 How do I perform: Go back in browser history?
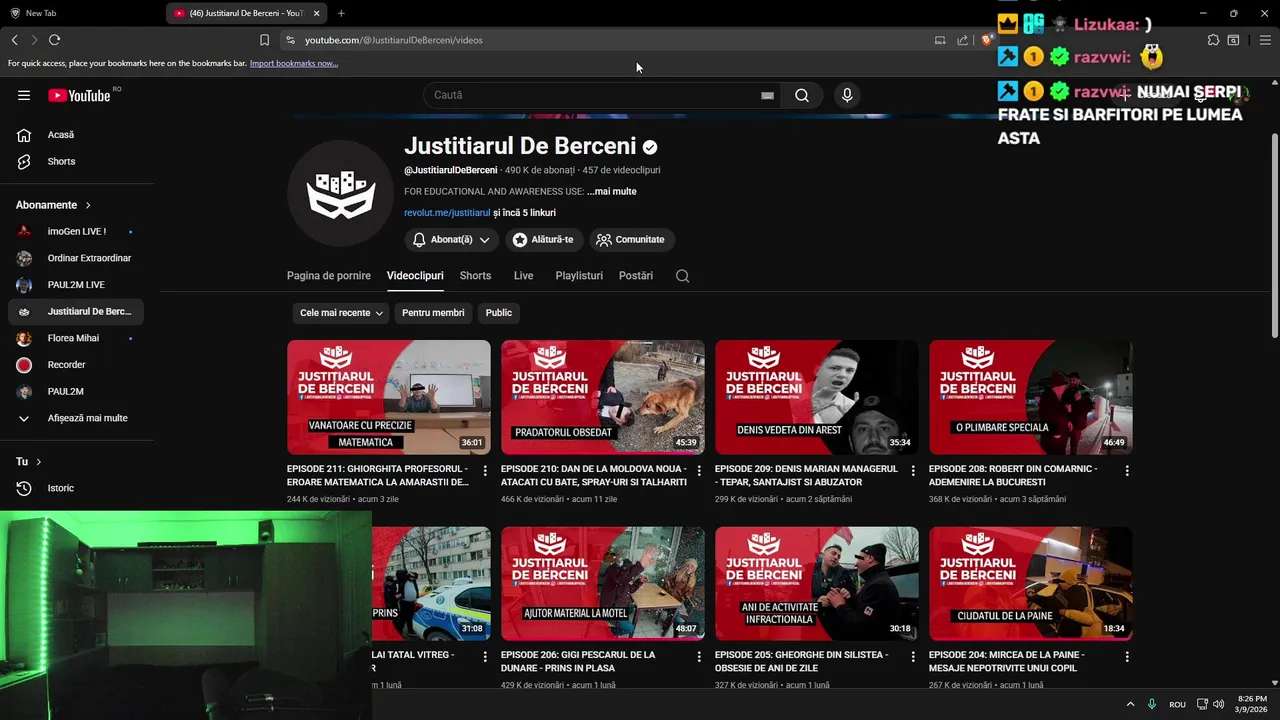click(x=14, y=40)
